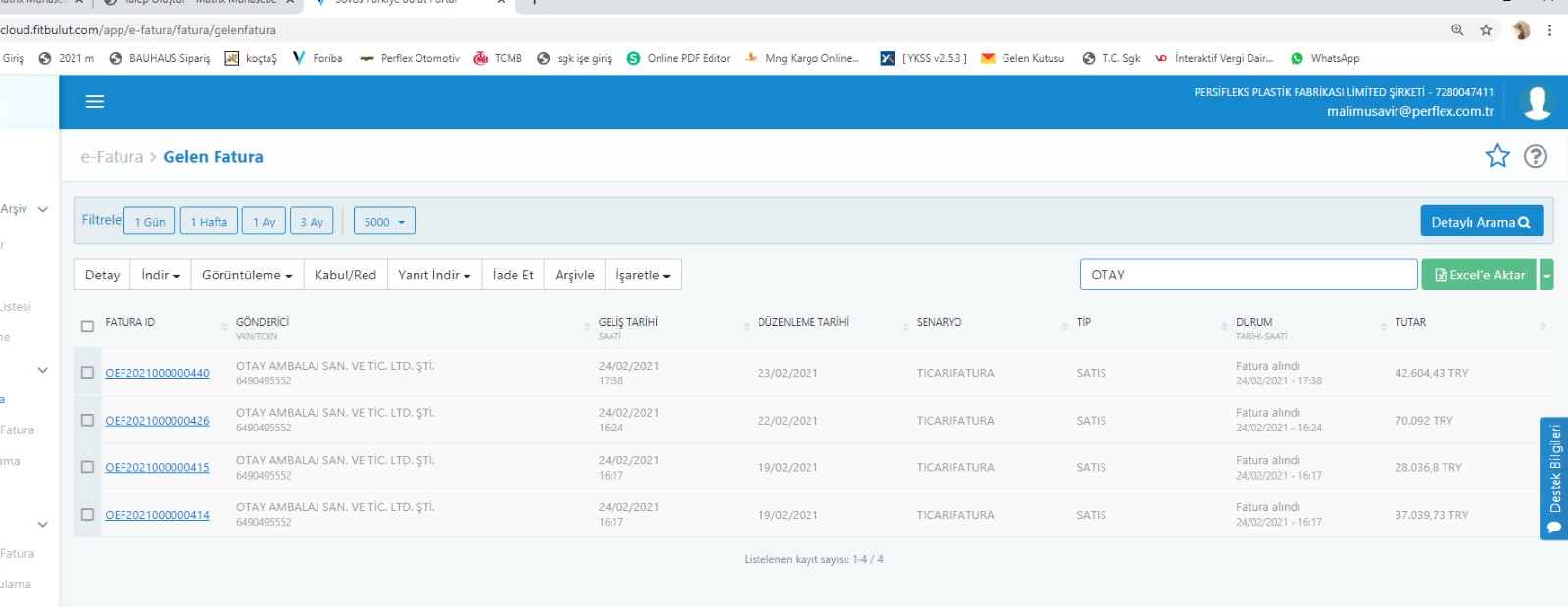The height and width of the screenshot is (607, 1568).
Task: Open invoice link OEF2021000000426
Action: point(157,421)
